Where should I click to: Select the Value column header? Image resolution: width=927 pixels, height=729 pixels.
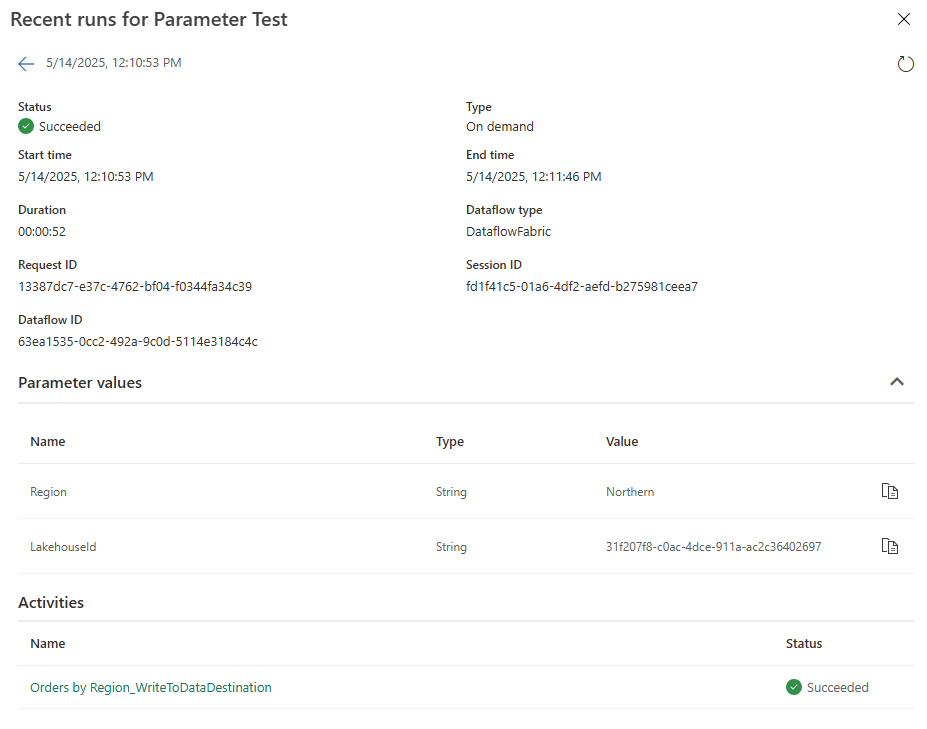pos(622,441)
